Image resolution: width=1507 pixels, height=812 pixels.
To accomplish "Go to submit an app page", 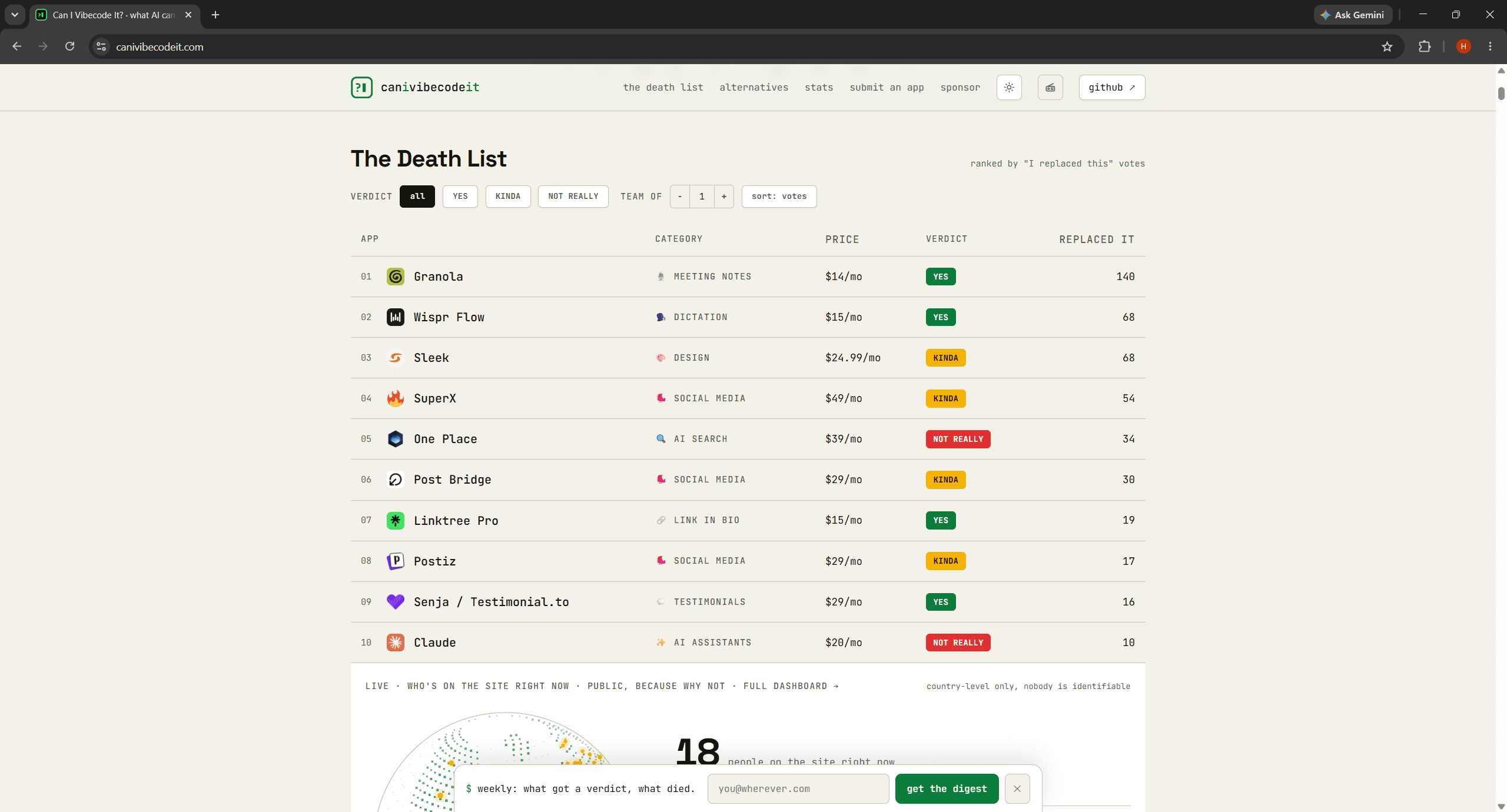I will 887,88.
